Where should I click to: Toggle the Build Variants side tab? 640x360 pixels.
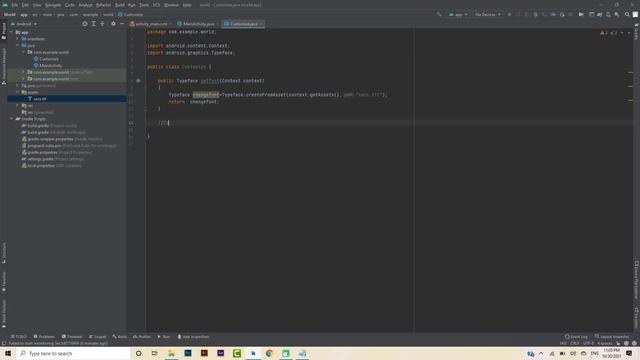pos(4,313)
